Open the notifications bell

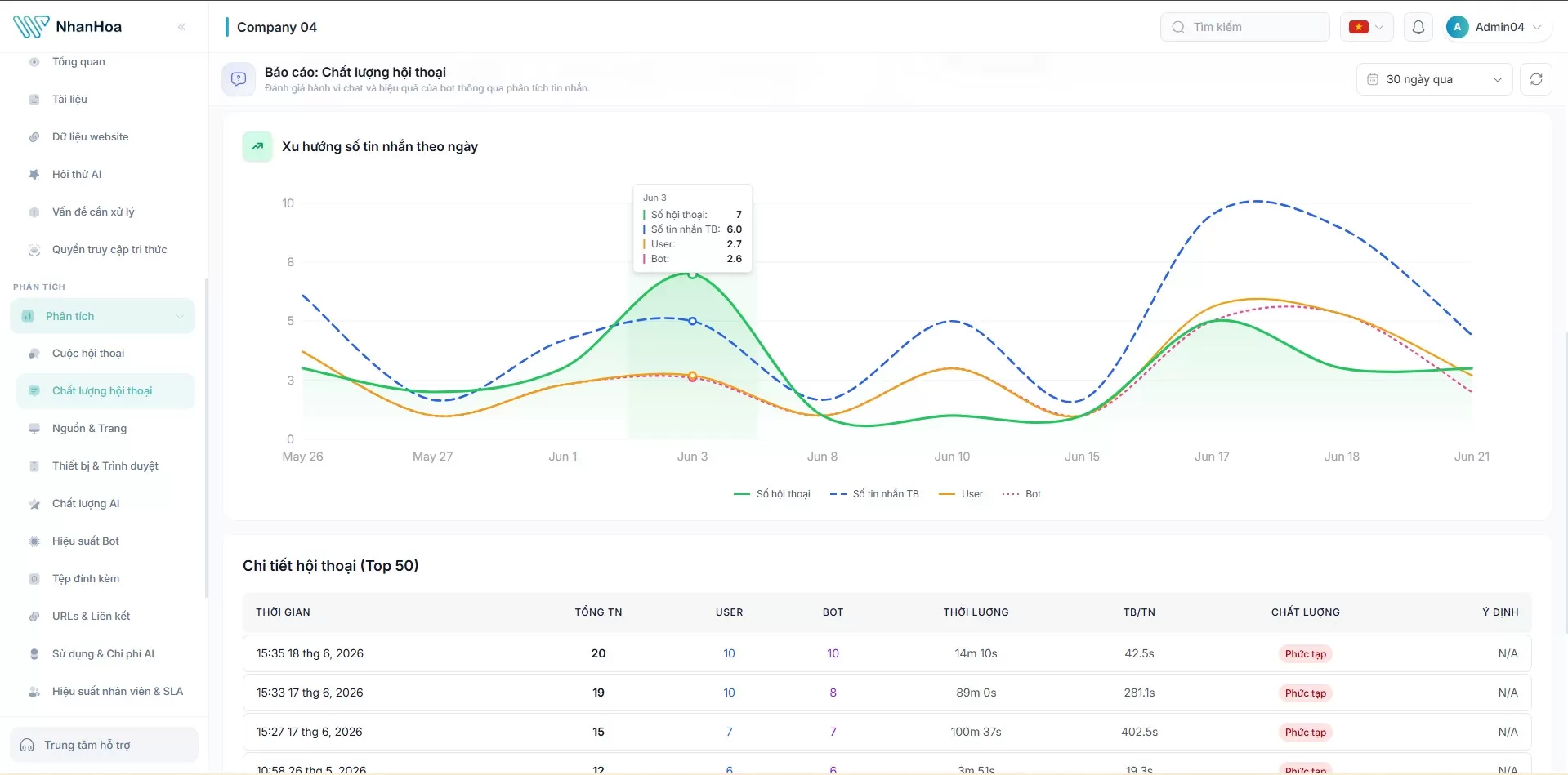1418,27
